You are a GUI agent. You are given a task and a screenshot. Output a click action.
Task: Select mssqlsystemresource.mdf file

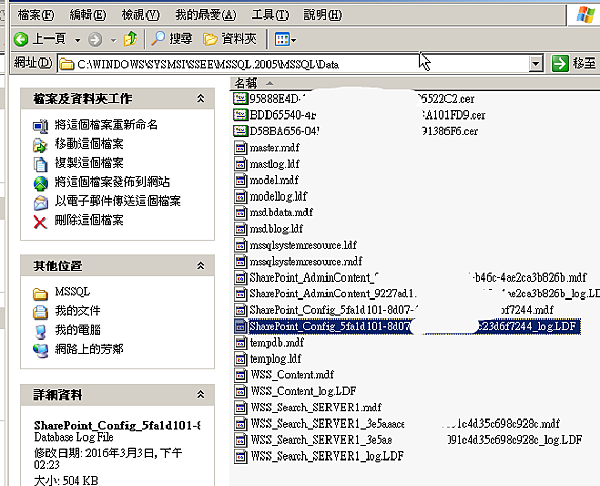click(x=306, y=261)
